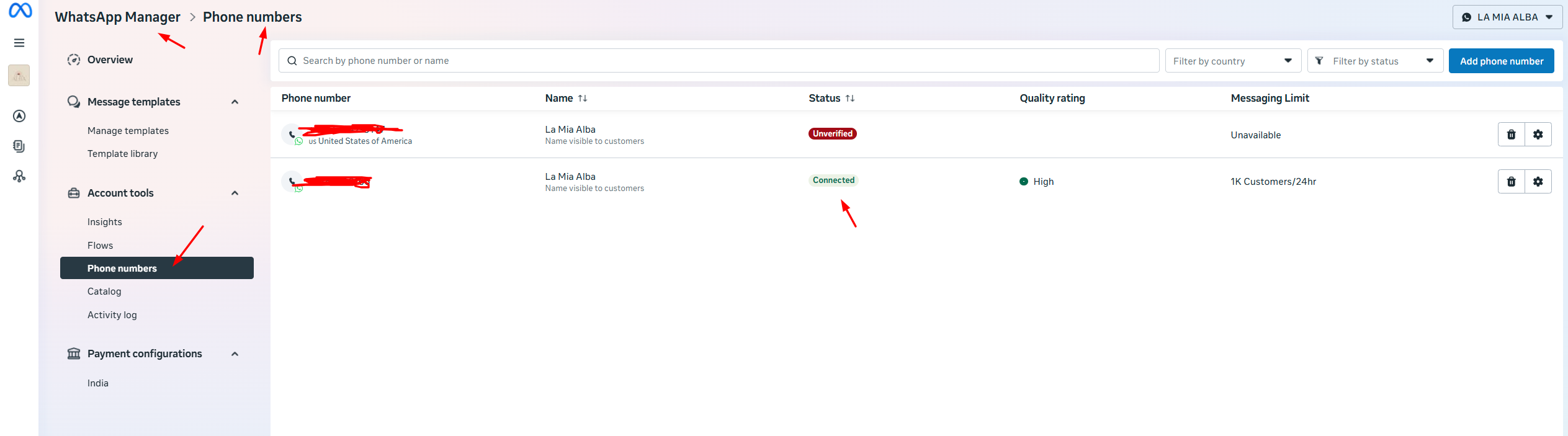The image size is (1568, 436).
Task: Click the Meta logo icon
Action: [x=20, y=11]
